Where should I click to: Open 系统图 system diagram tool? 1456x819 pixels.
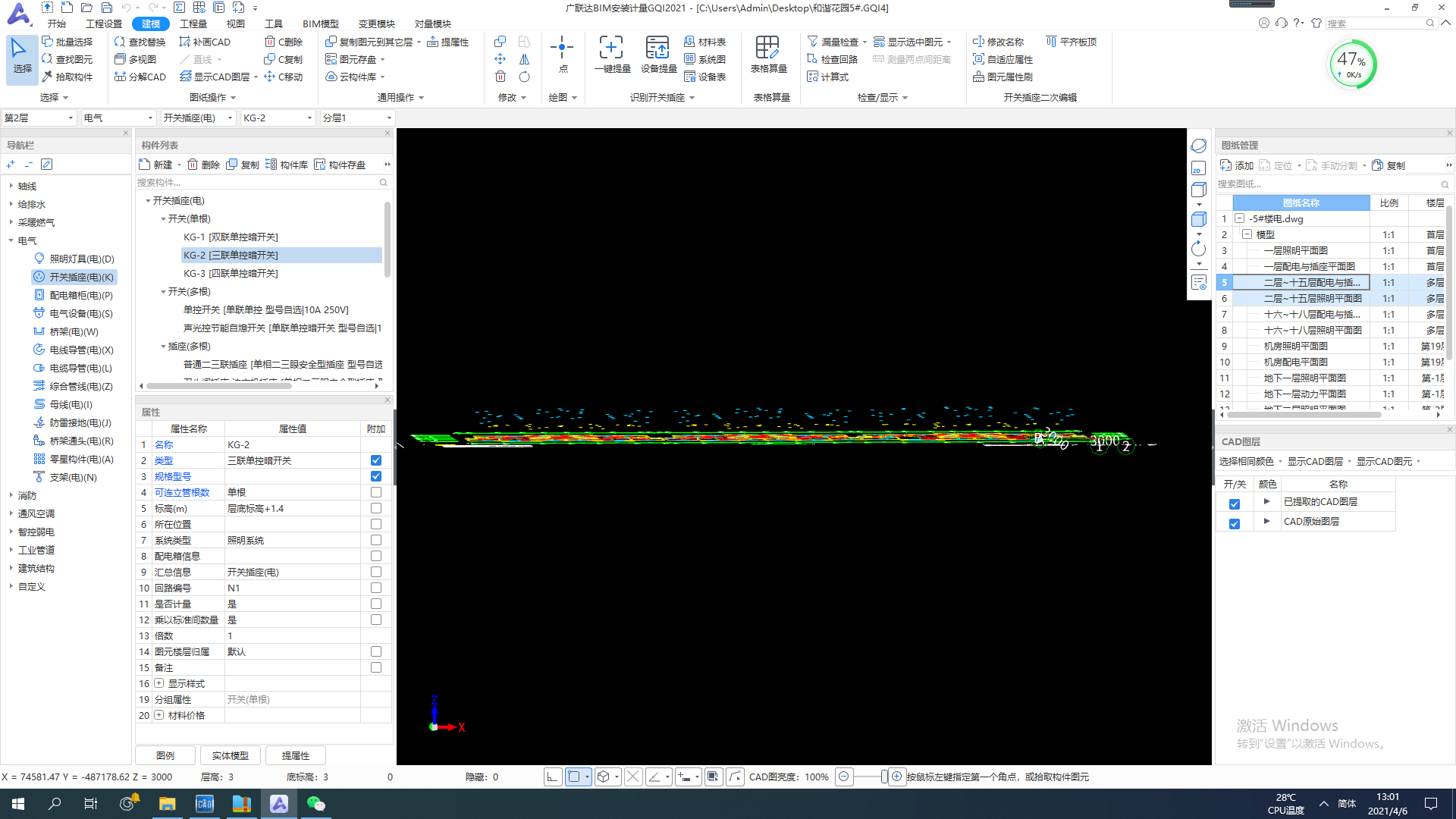coord(705,59)
